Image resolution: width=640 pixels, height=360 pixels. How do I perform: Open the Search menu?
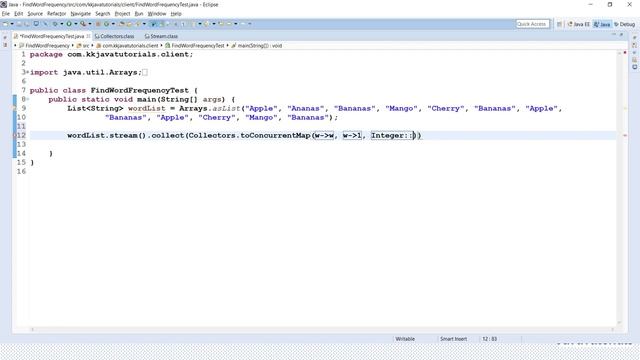coord(102,13)
